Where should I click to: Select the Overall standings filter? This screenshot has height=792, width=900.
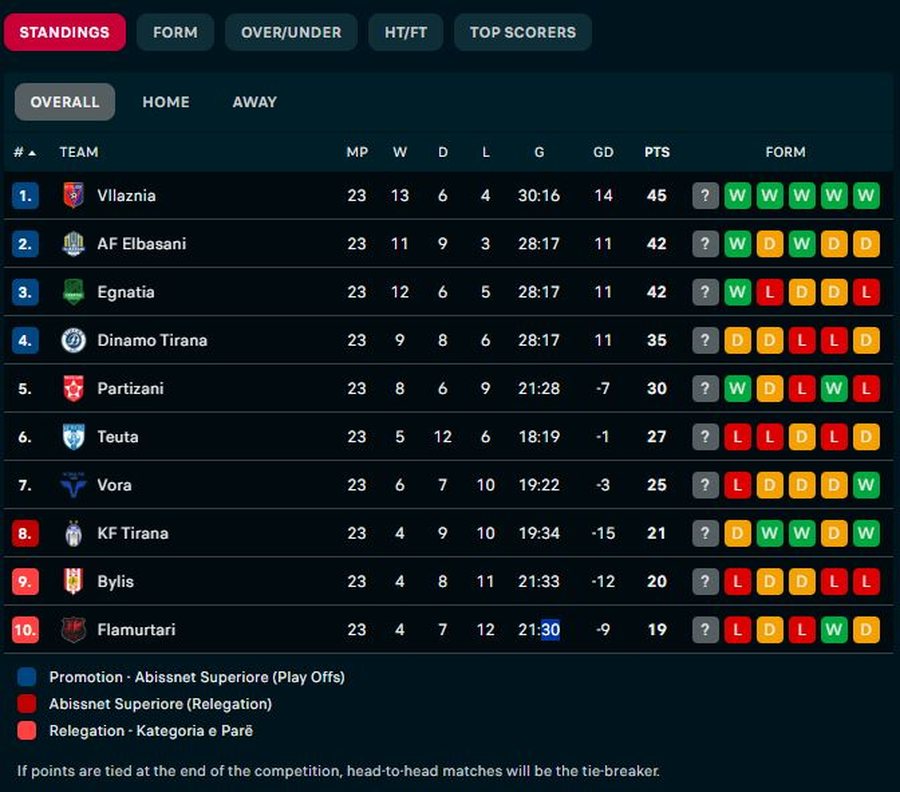[65, 102]
